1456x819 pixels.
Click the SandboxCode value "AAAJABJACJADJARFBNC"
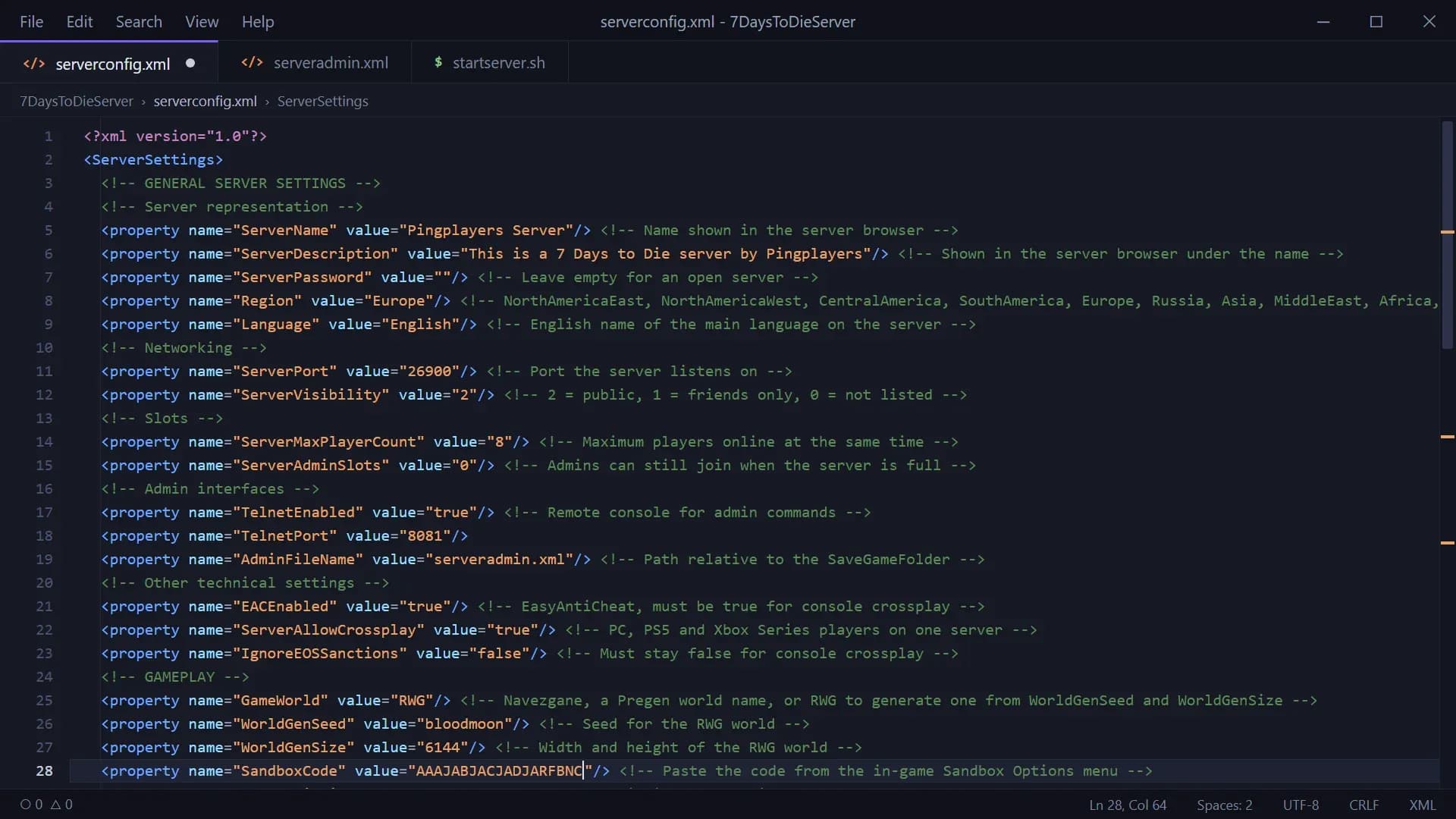(x=500, y=770)
